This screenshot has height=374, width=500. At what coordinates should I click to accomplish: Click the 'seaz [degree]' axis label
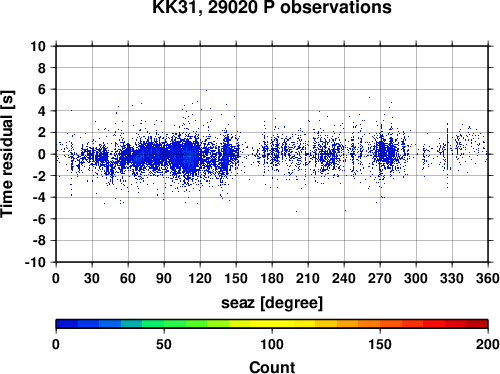[x=272, y=303]
